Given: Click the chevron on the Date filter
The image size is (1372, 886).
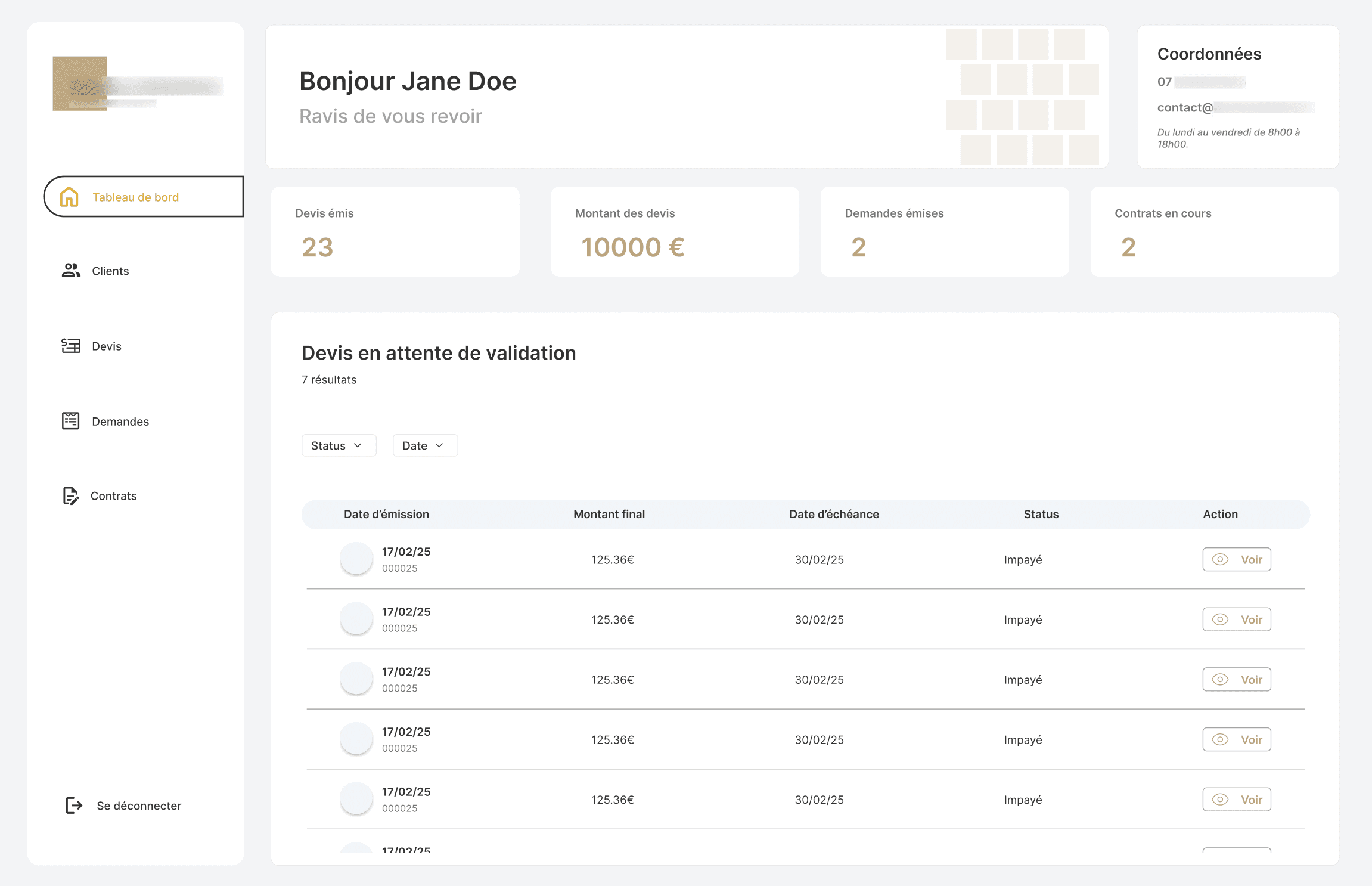Looking at the screenshot, I should point(440,445).
